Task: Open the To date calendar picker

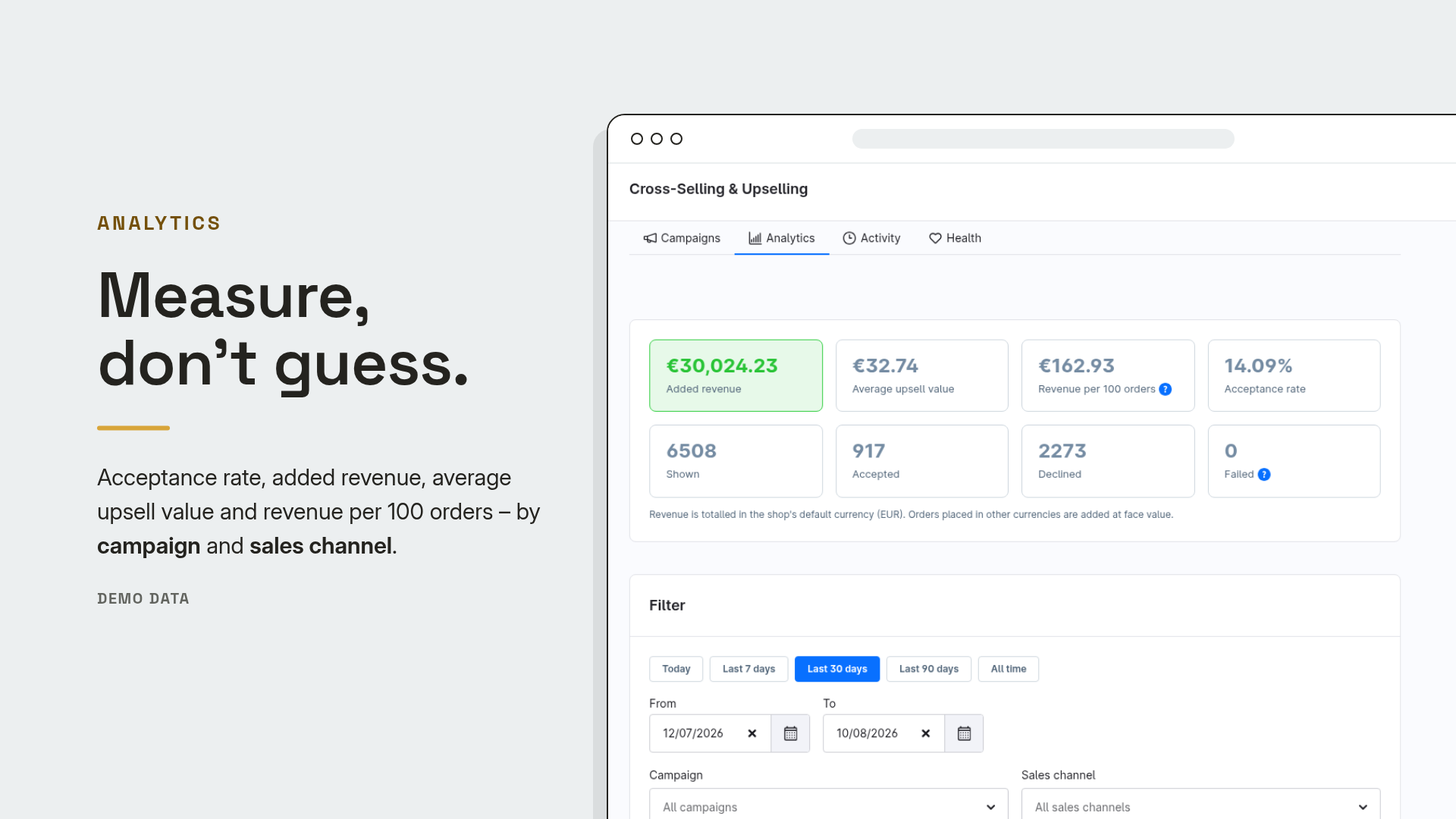Action: 964,733
